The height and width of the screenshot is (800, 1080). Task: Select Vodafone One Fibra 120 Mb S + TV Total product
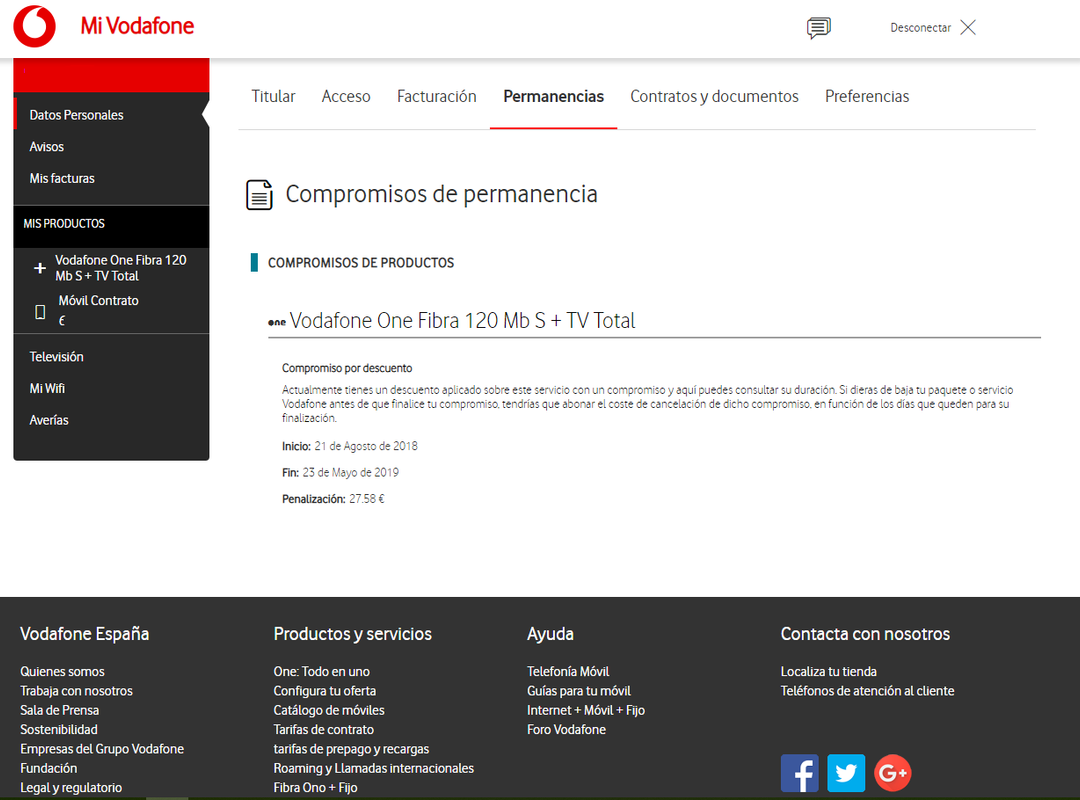pos(121,268)
